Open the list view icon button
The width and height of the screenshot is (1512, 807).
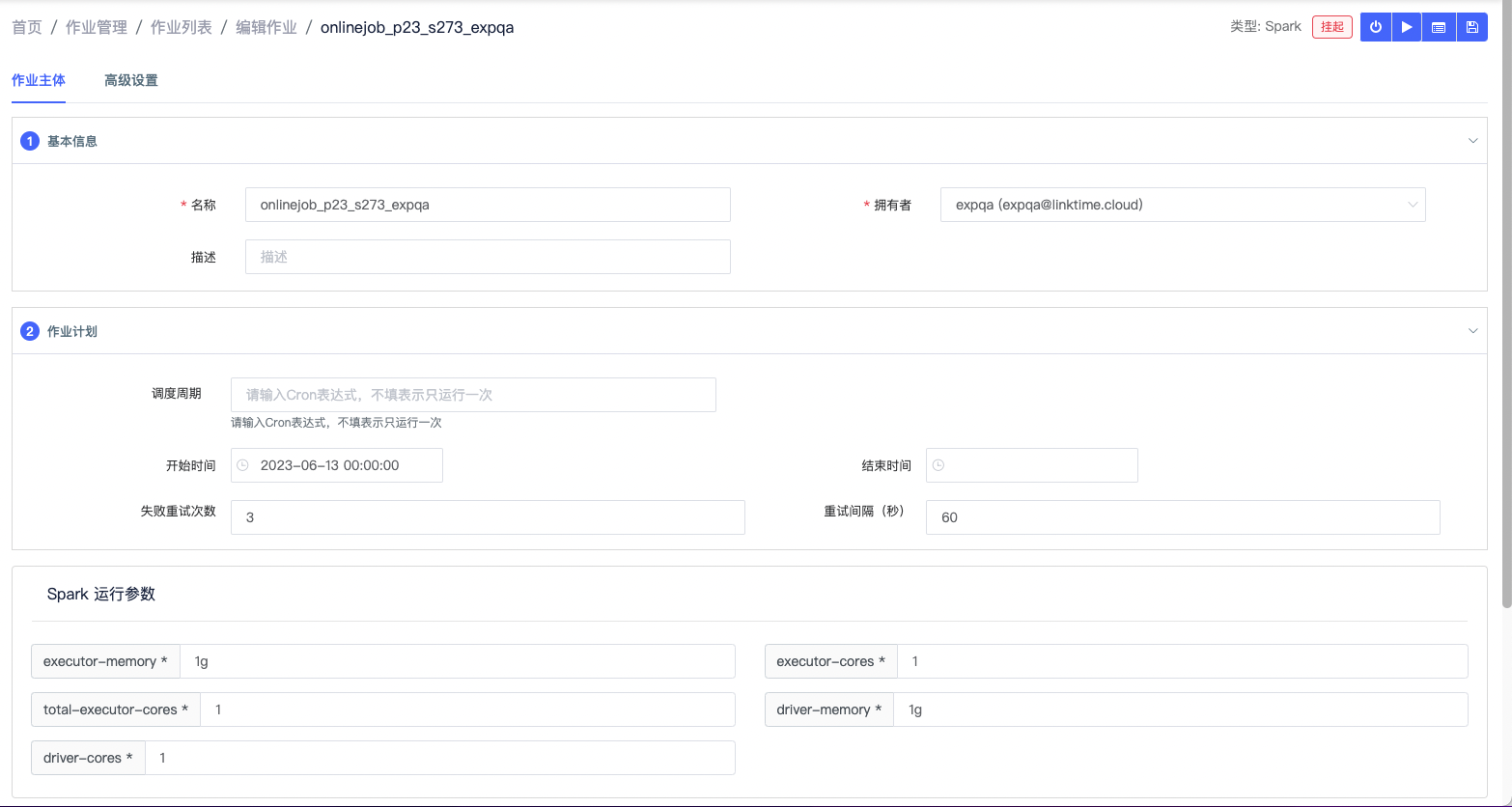point(1439,27)
